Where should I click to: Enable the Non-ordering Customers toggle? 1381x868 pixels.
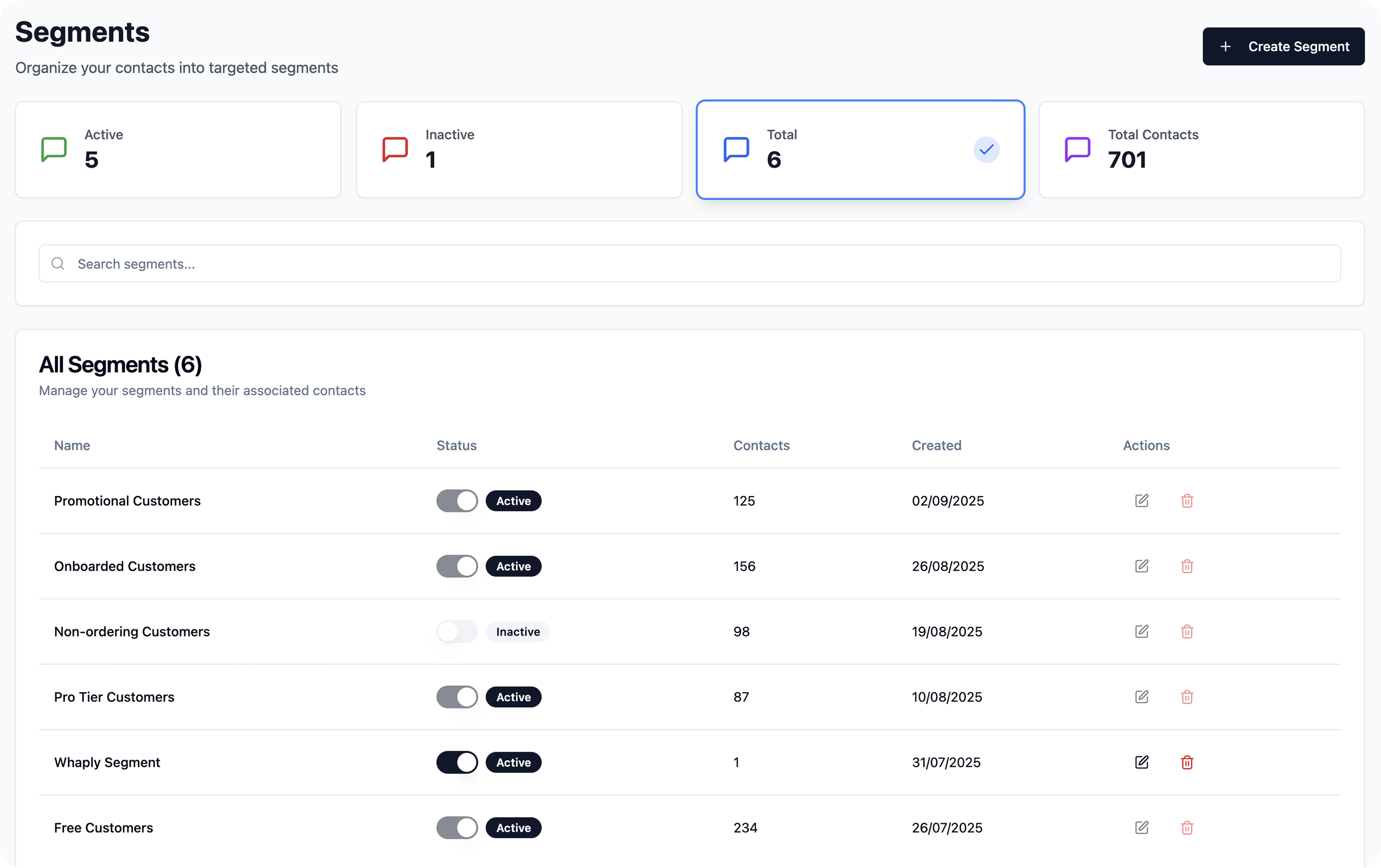coord(457,631)
